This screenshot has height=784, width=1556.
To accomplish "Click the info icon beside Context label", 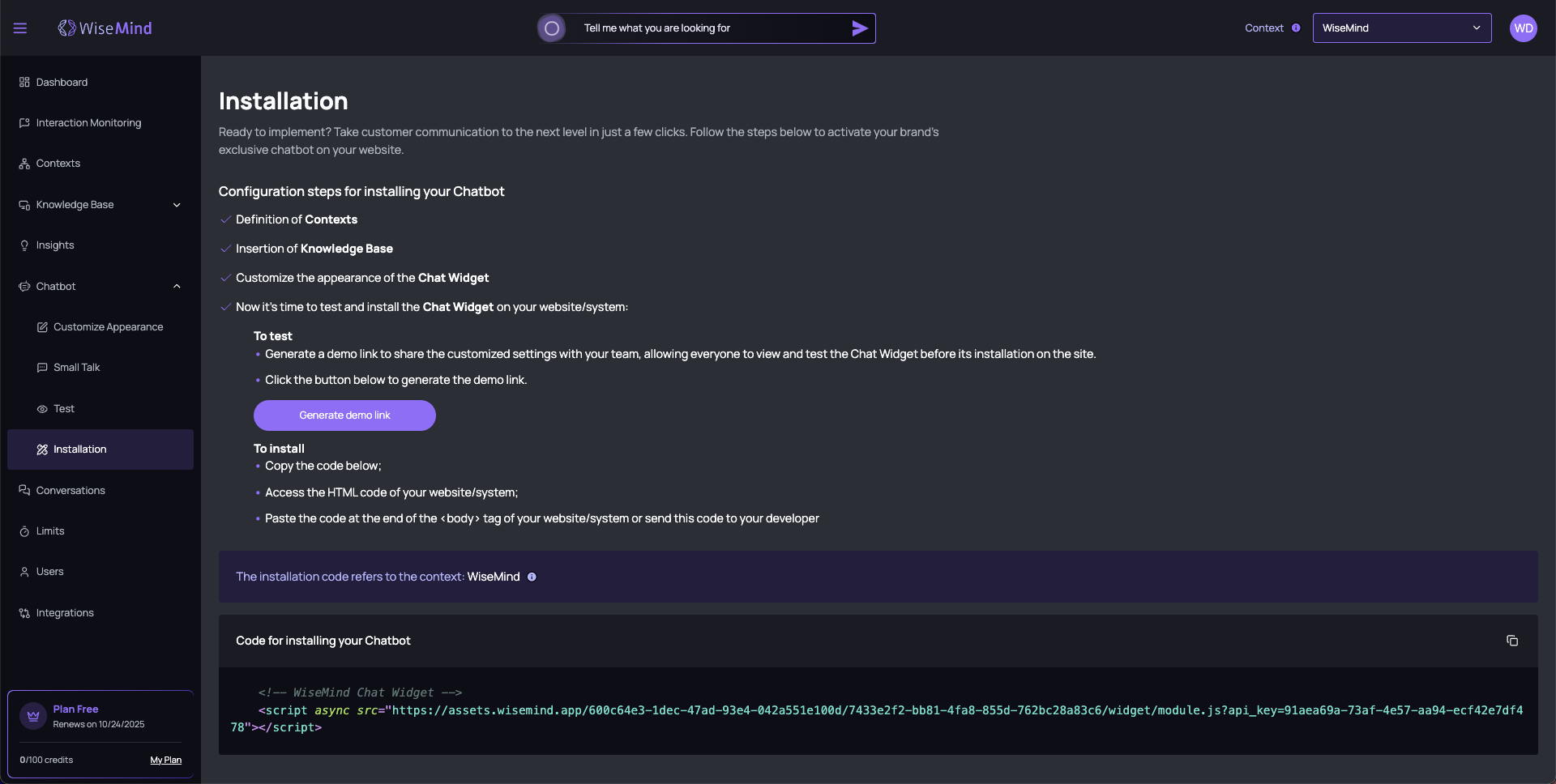I will [x=1296, y=28].
